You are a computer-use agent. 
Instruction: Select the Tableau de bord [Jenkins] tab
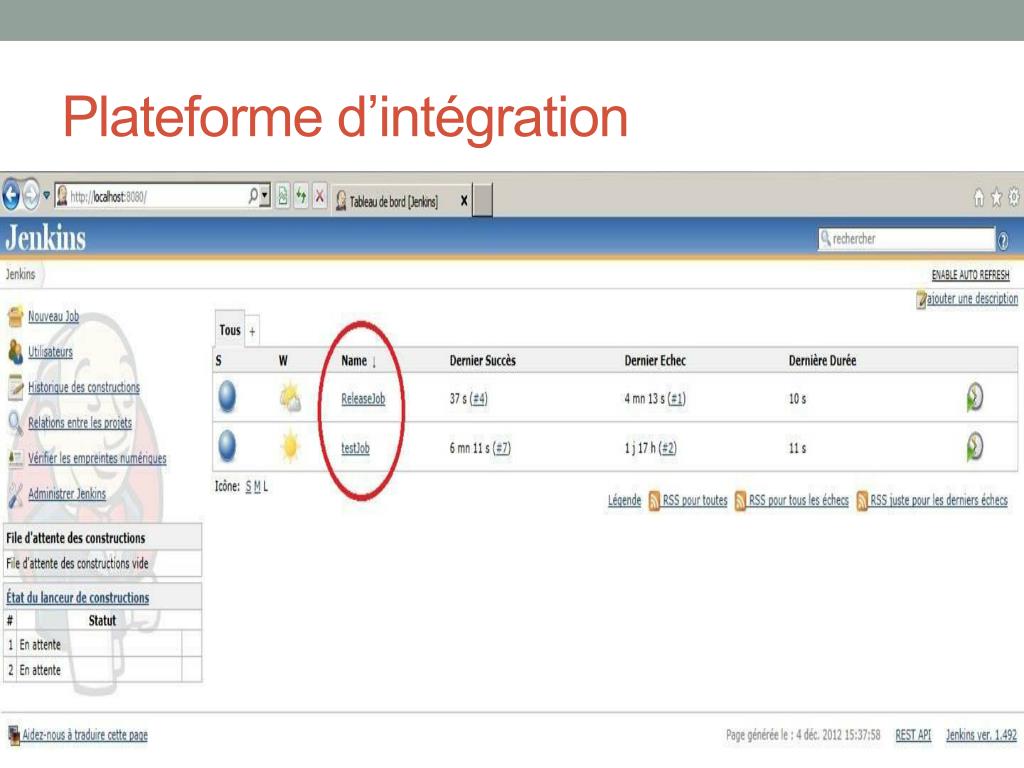(393, 201)
